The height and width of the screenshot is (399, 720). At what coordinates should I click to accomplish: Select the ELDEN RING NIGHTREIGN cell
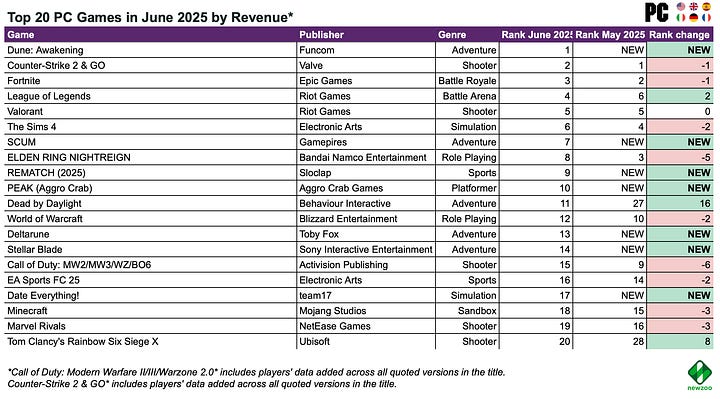pyautogui.click(x=151, y=157)
